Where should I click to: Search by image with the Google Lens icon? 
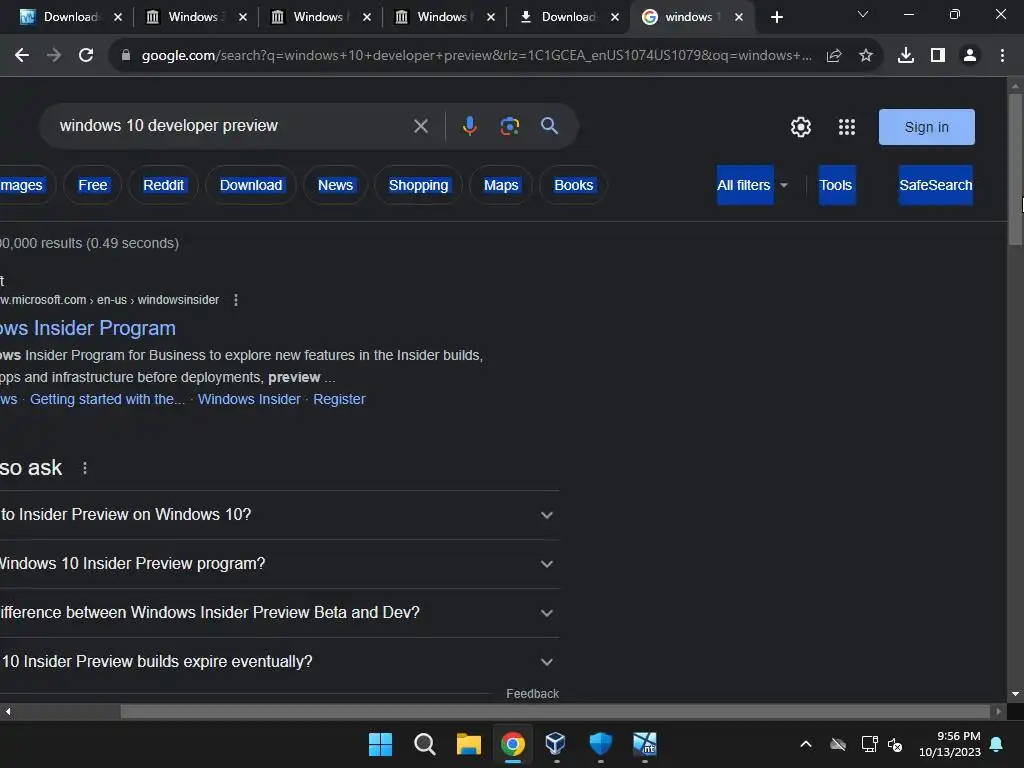[509, 125]
